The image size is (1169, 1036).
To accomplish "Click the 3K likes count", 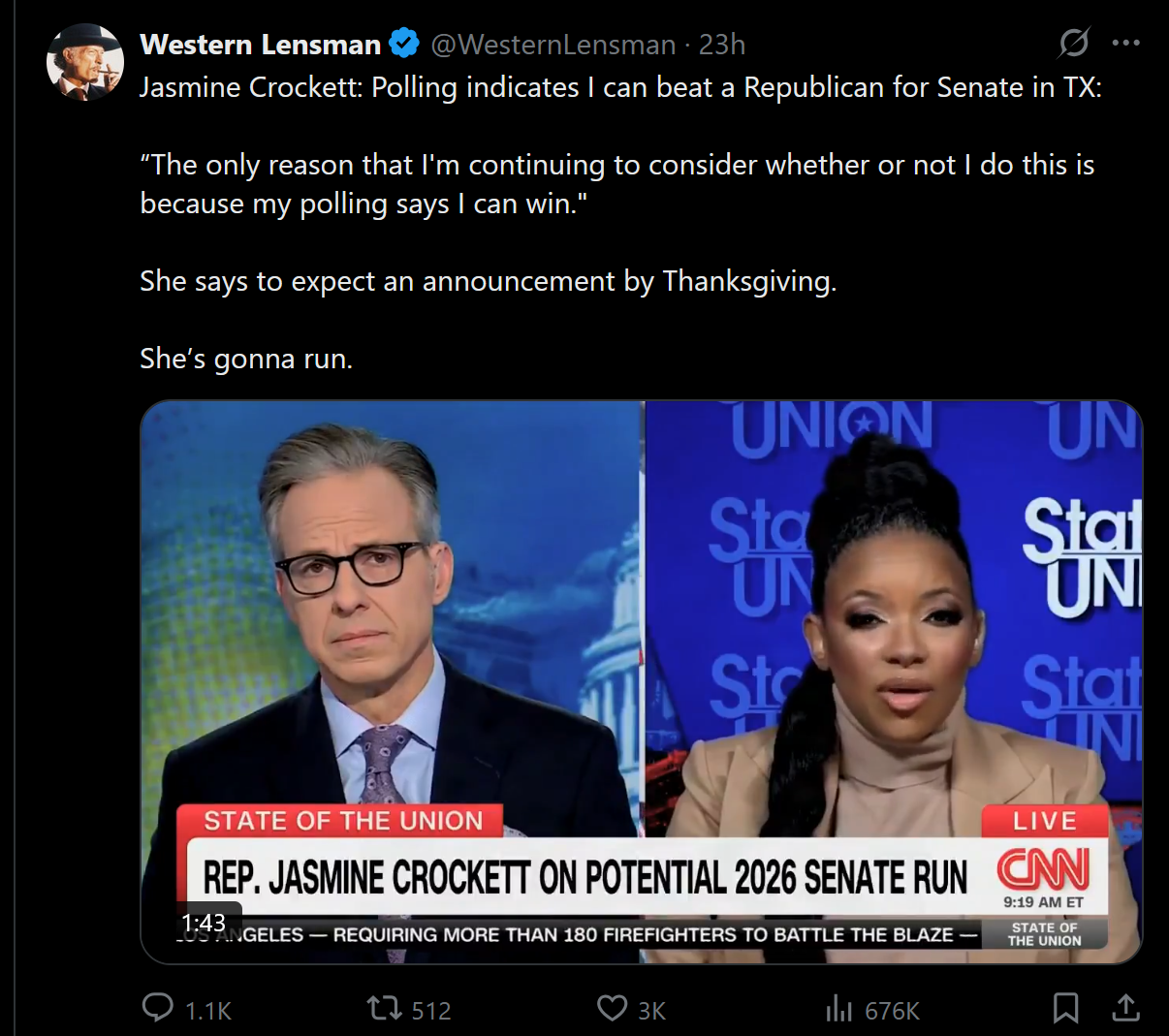I will (x=652, y=1011).
